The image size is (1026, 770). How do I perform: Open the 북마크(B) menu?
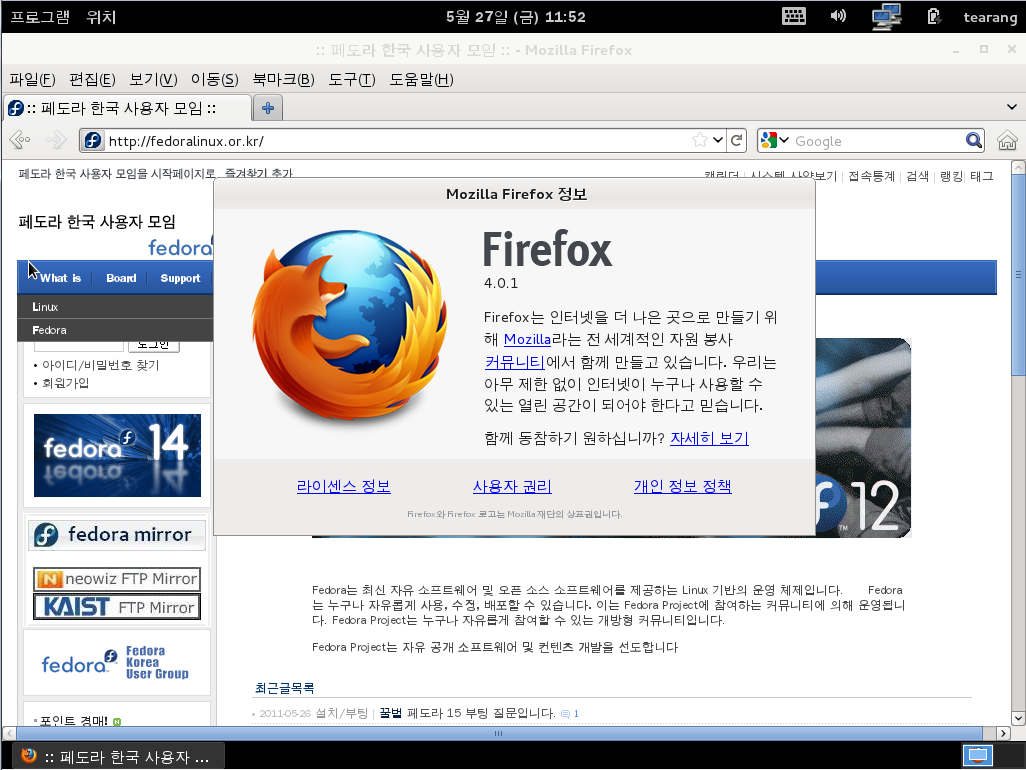coord(283,80)
